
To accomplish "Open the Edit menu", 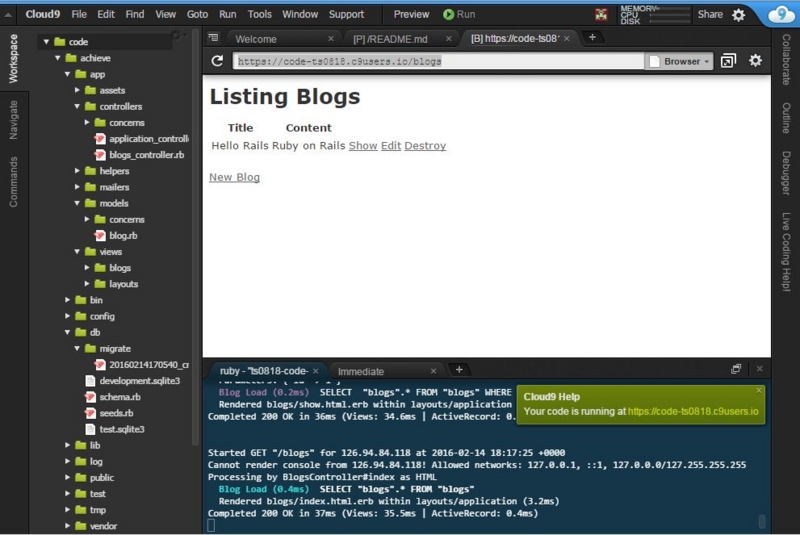I will pyautogui.click(x=106, y=14).
